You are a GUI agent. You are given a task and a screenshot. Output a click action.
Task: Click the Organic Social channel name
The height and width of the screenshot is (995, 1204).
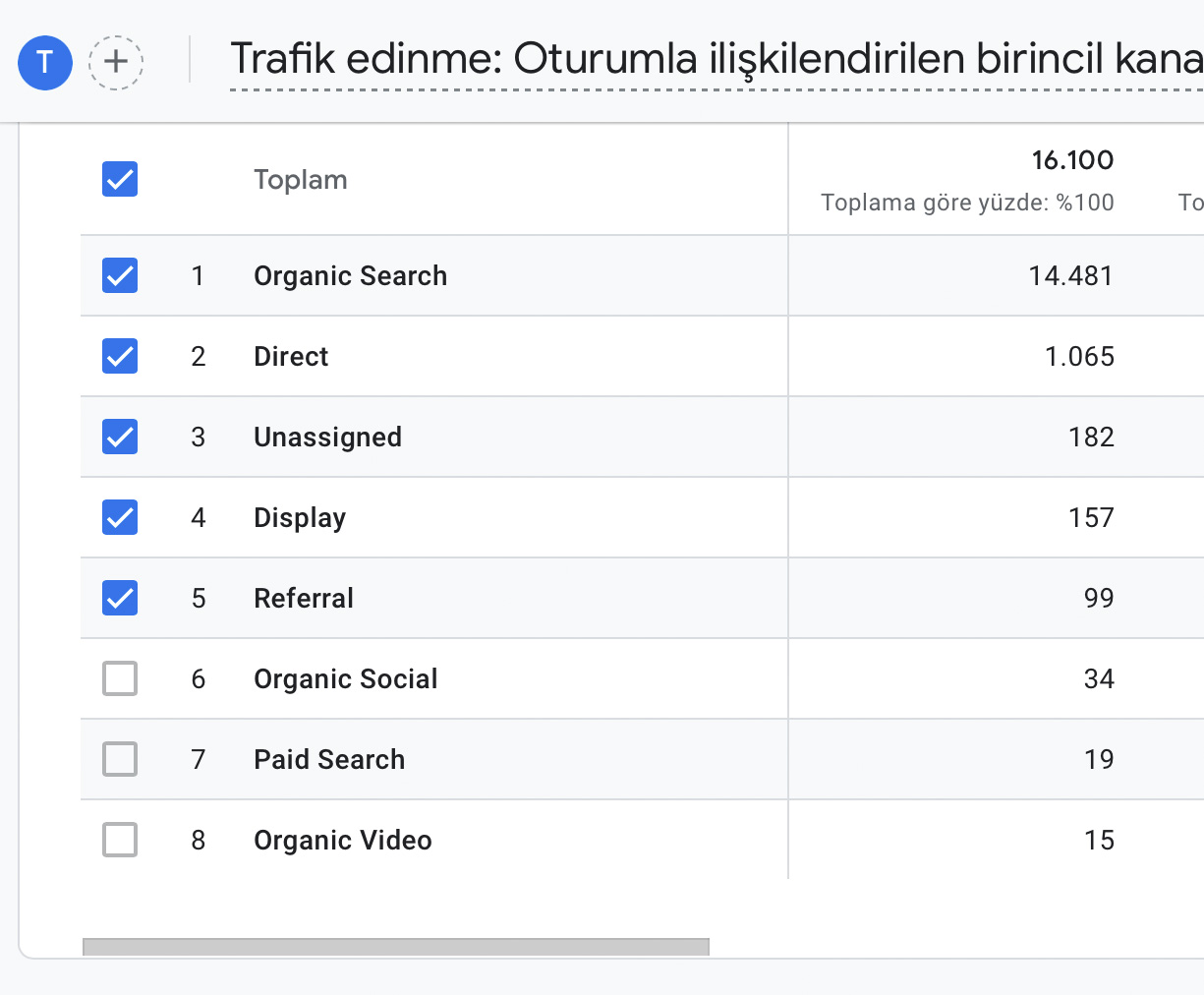346,679
